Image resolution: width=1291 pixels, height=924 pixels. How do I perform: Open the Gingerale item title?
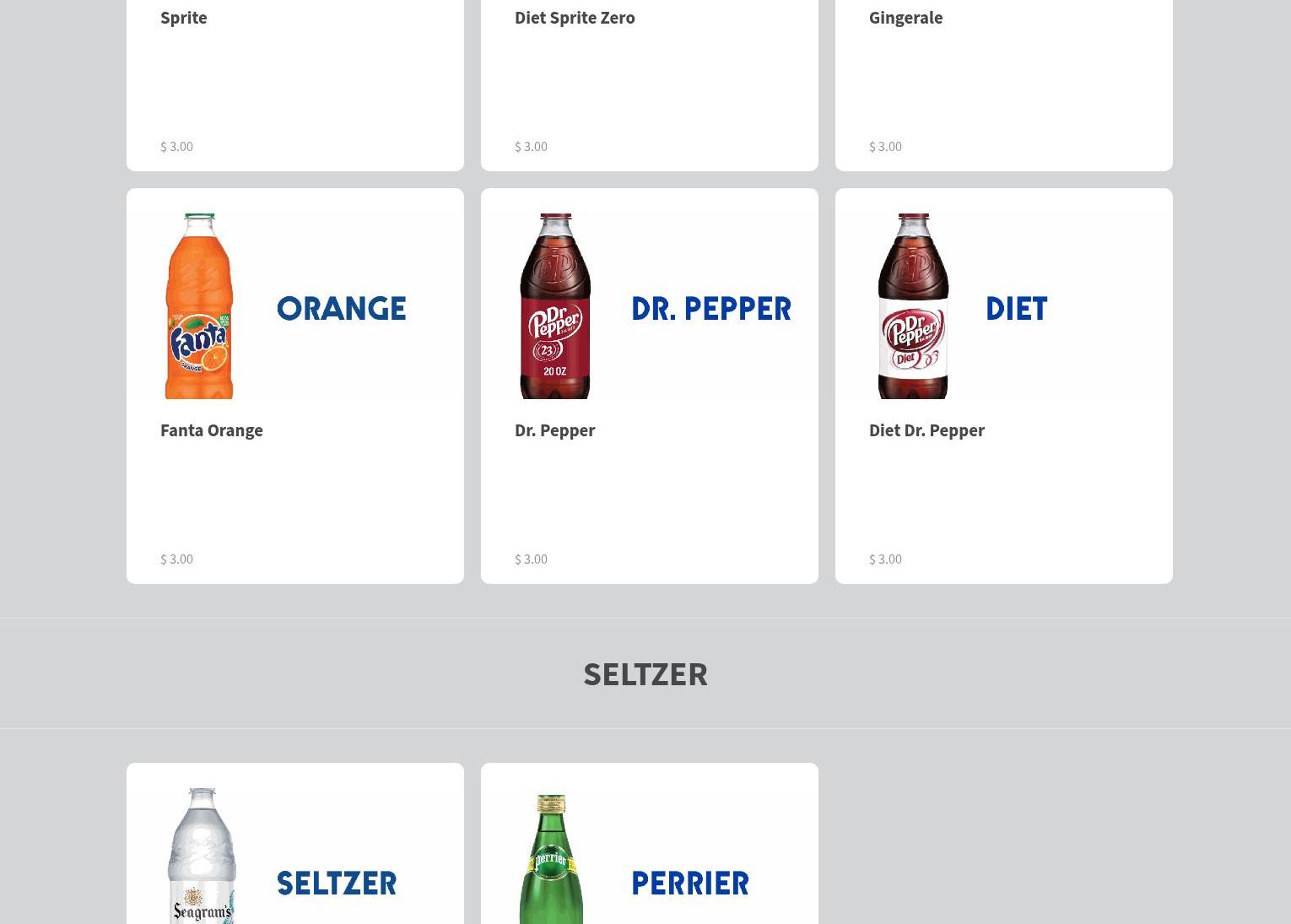tap(905, 17)
